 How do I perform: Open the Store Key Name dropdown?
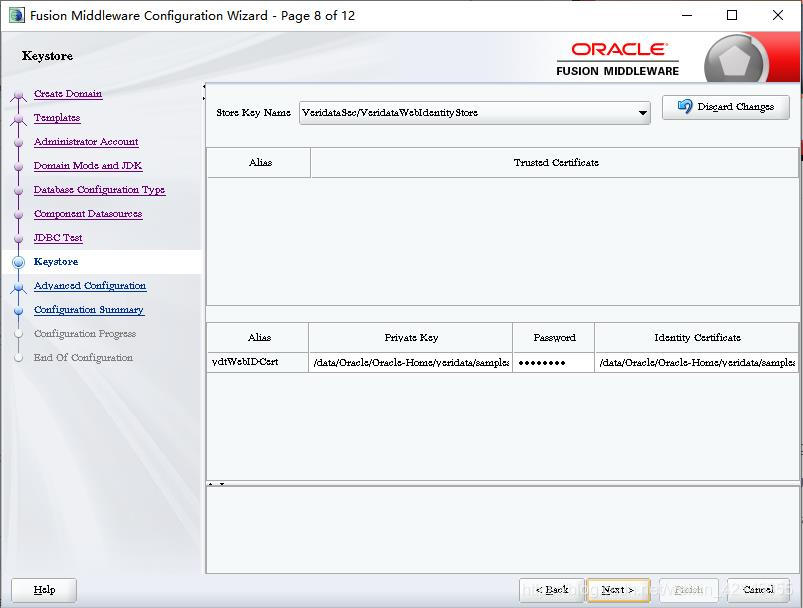[475, 113]
